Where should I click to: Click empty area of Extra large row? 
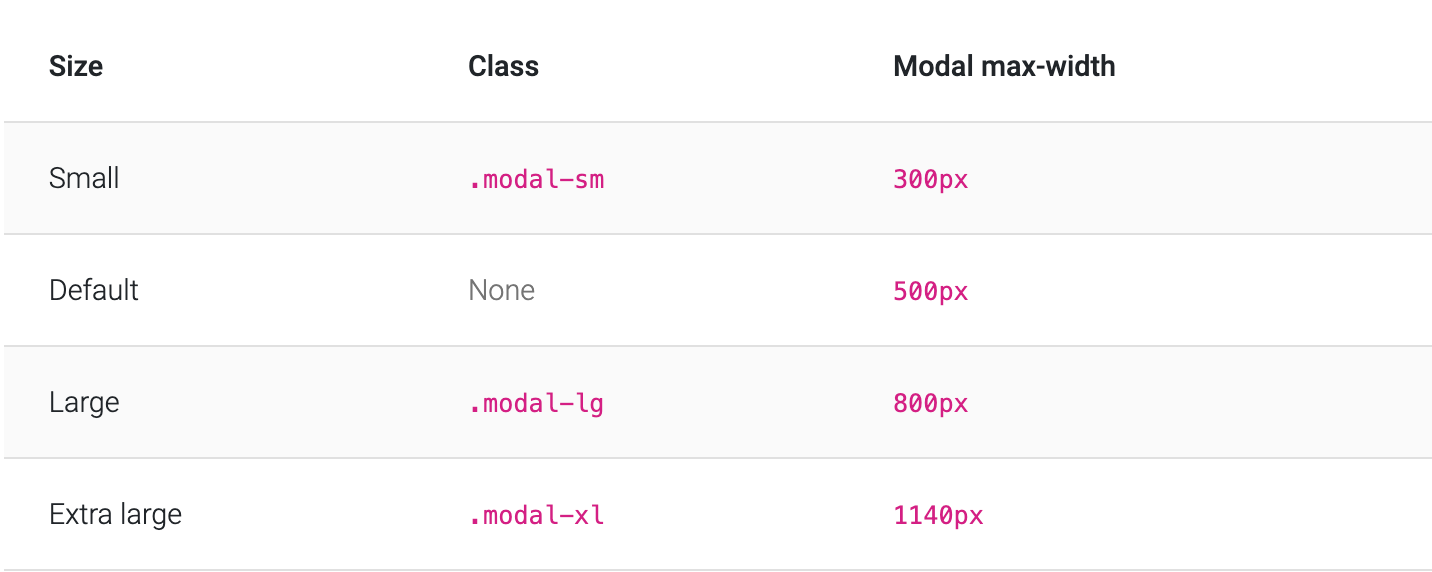(x=1200, y=514)
